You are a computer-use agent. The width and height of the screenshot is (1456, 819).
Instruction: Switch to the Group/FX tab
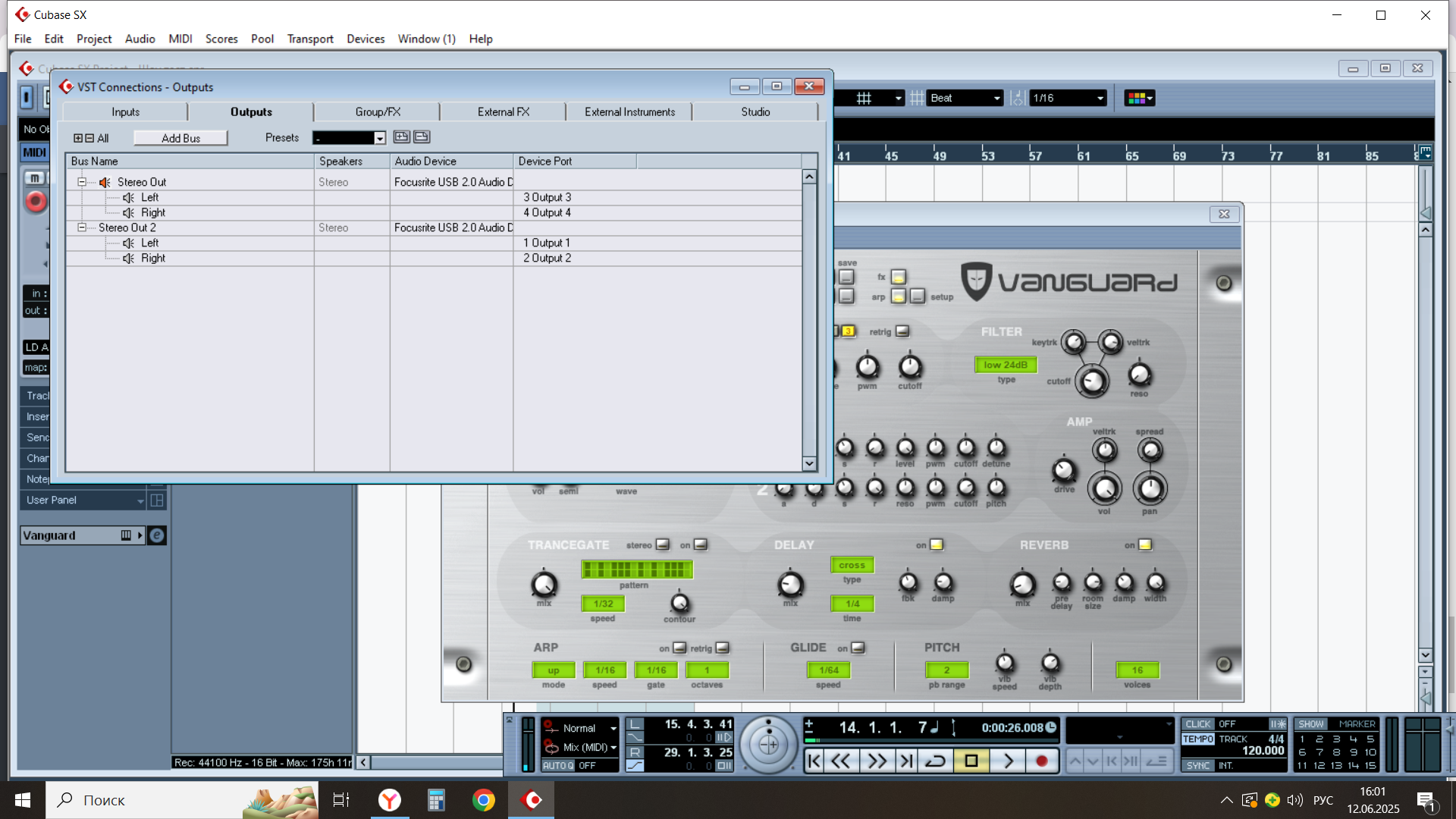pos(378,112)
